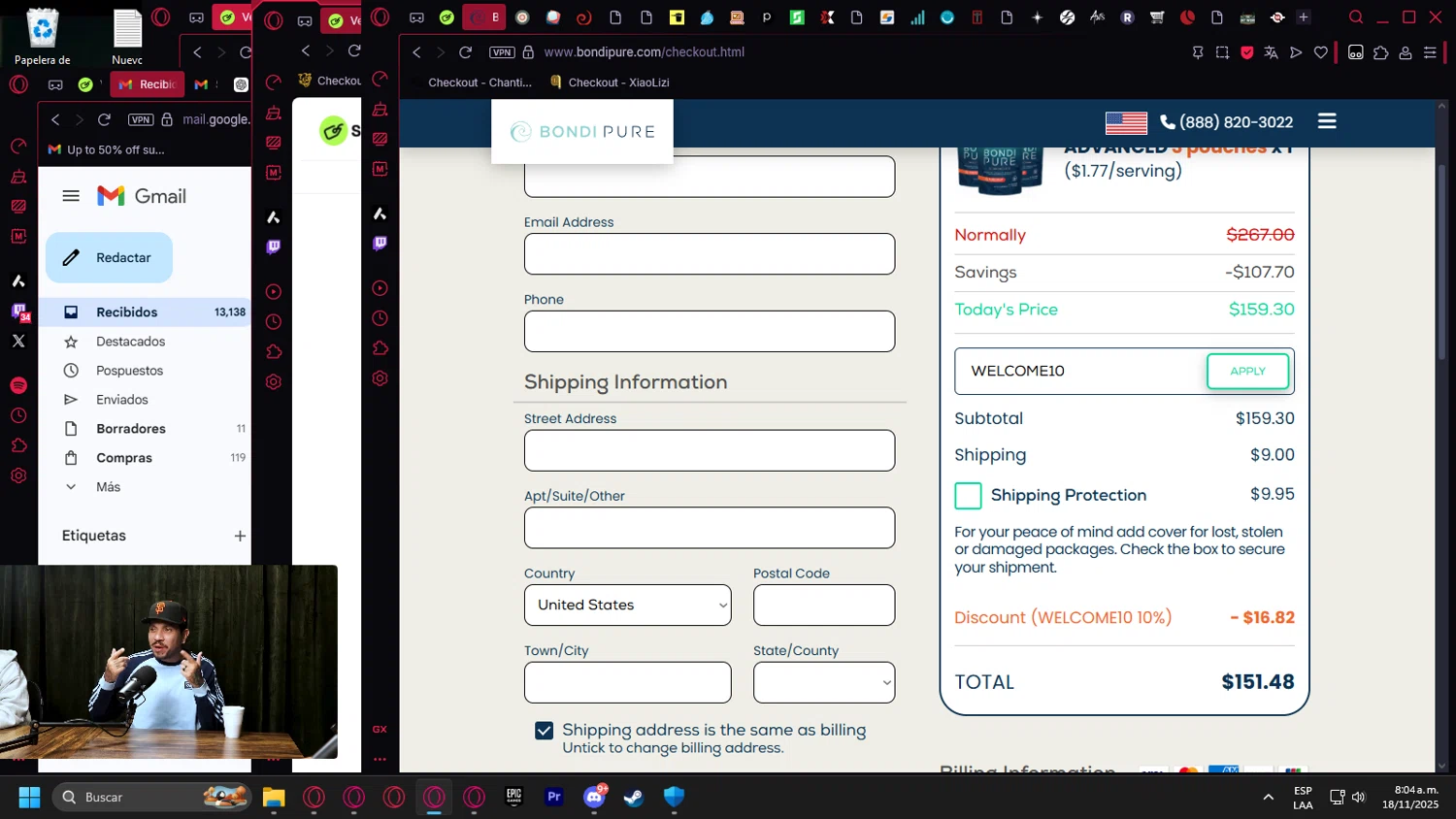Click the APPLY coupon button

click(x=1247, y=371)
